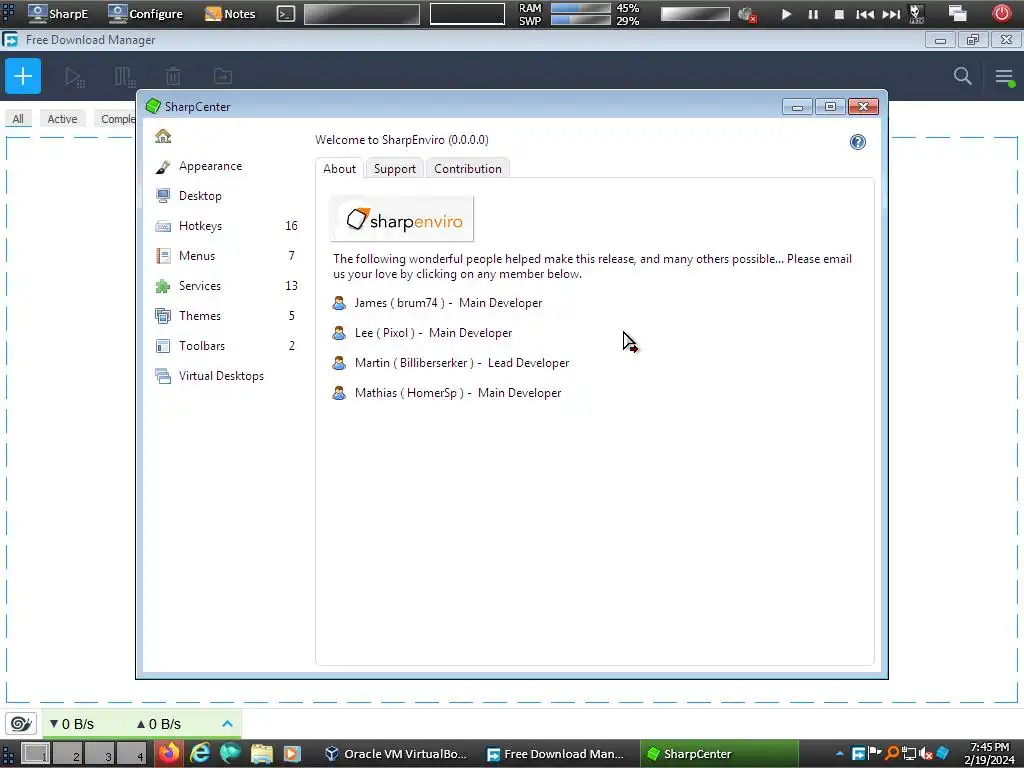Open the Themes section

tap(226, 316)
